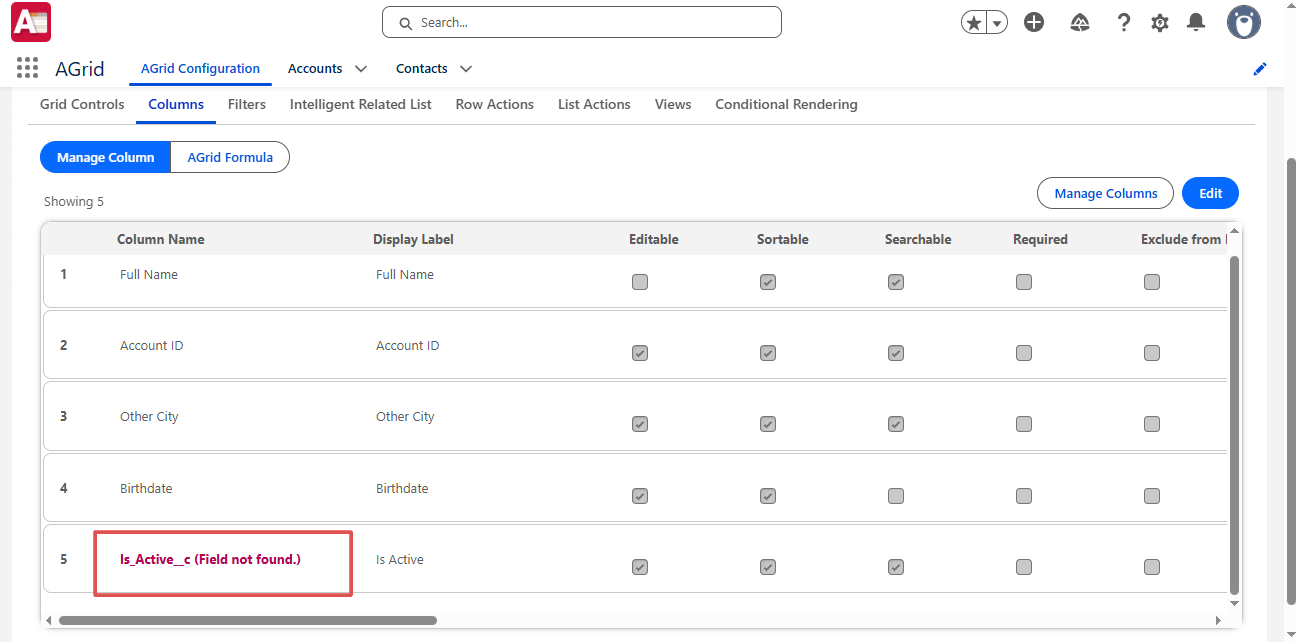
Task: Click the Showing 5 count text
Action: pyautogui.click(x=74, y=201)
